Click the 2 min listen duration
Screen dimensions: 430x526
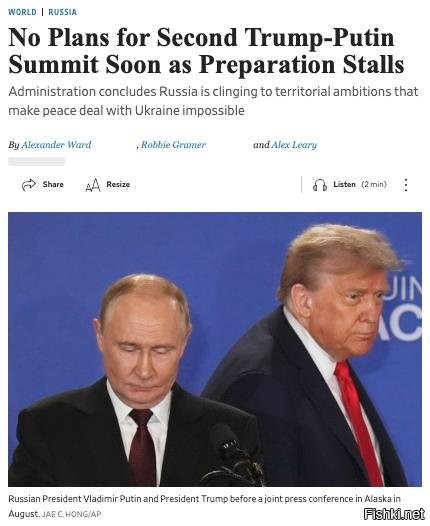click(374, 184)
